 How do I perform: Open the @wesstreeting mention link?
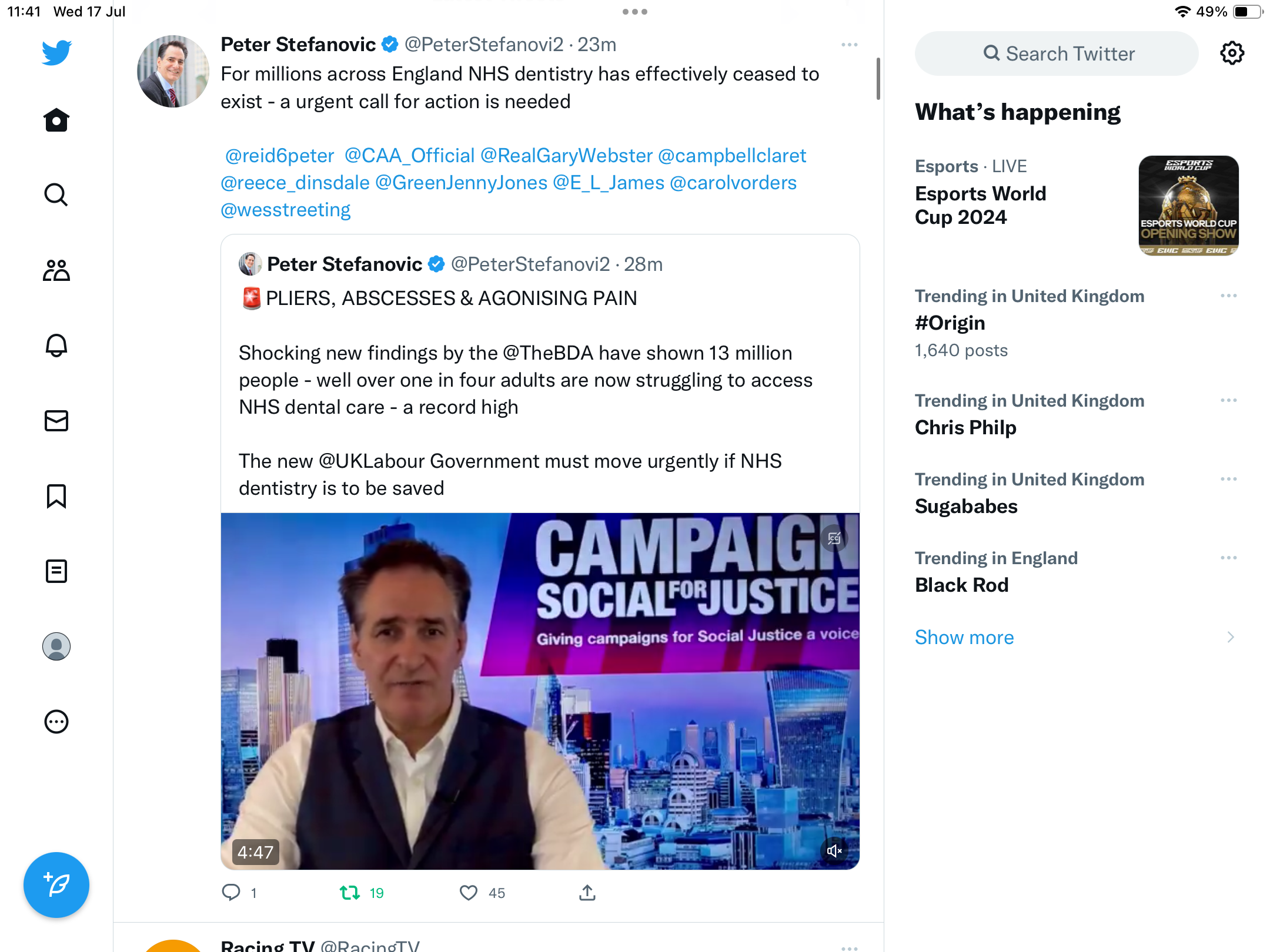pos(286,210)
